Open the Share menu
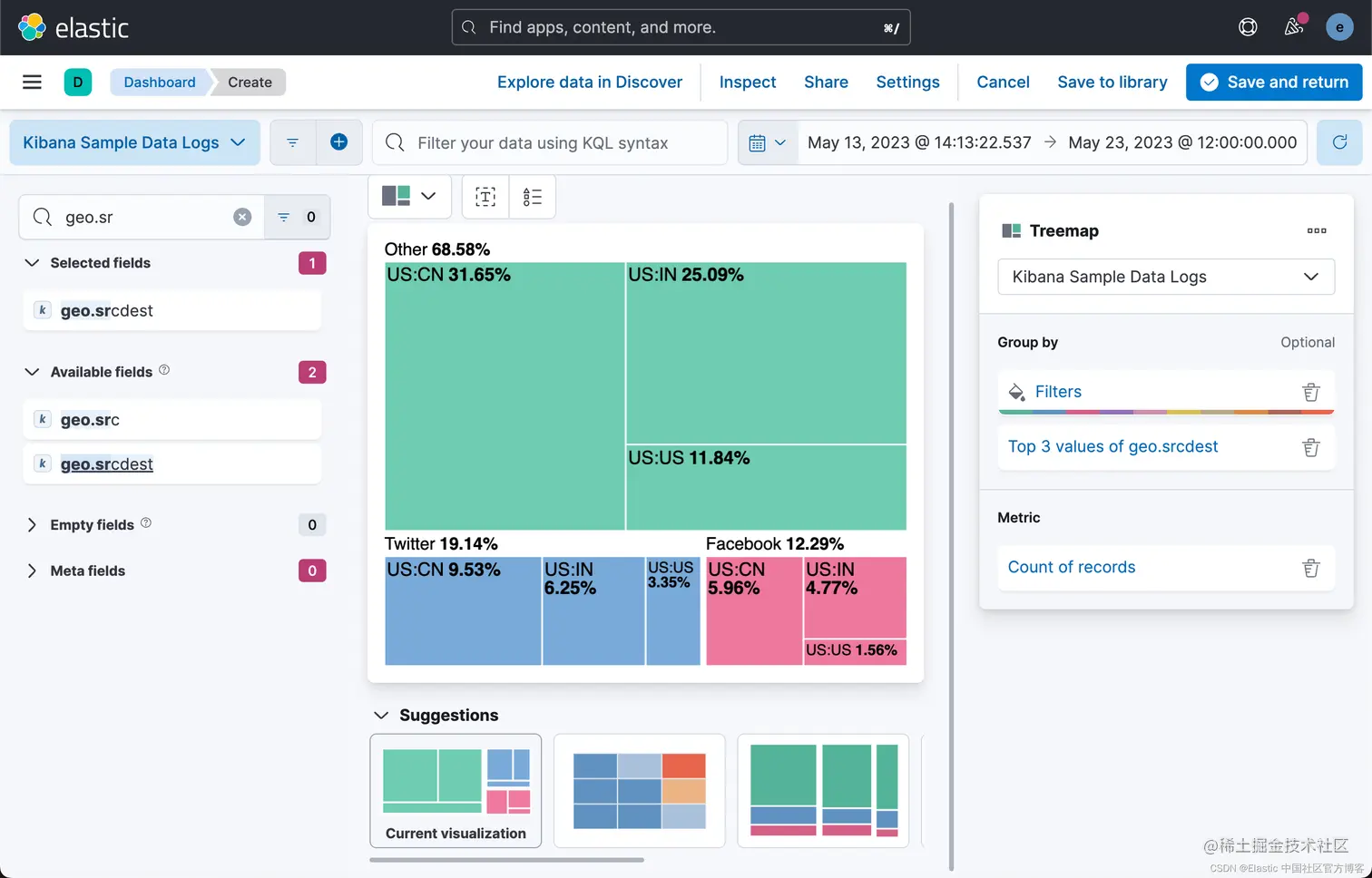Screen dimensions: 1372x878 tap(826, 83)
